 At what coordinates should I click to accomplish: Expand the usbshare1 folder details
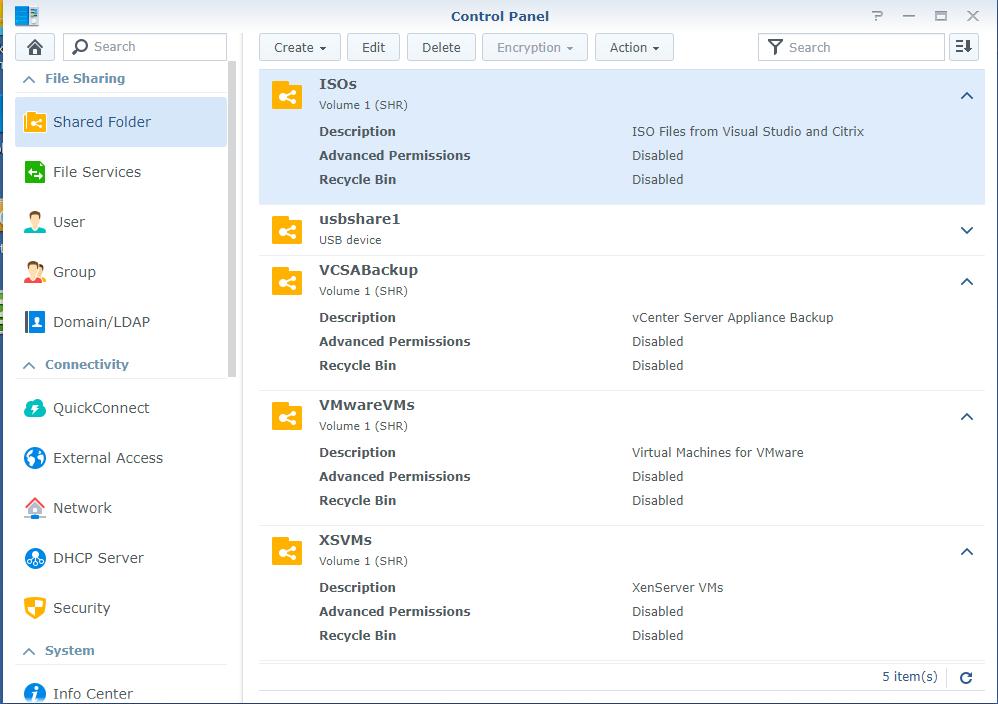click(966, 230)
